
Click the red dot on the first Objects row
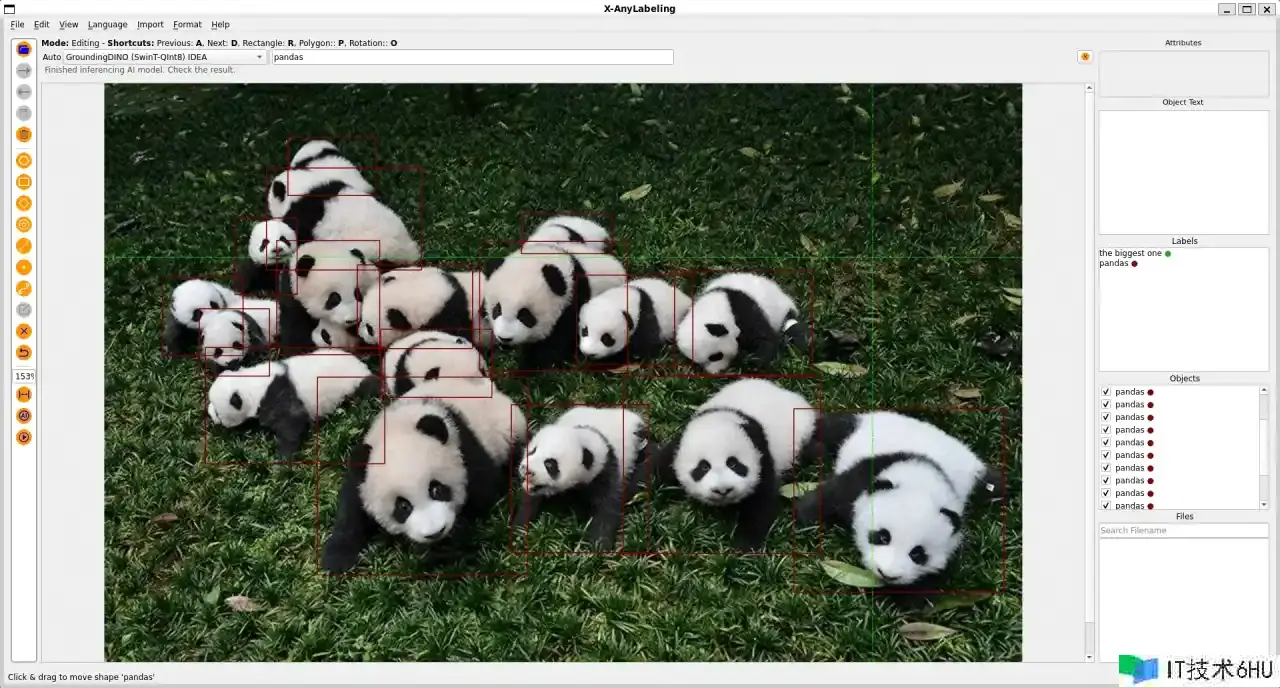tap(1150, 392)
